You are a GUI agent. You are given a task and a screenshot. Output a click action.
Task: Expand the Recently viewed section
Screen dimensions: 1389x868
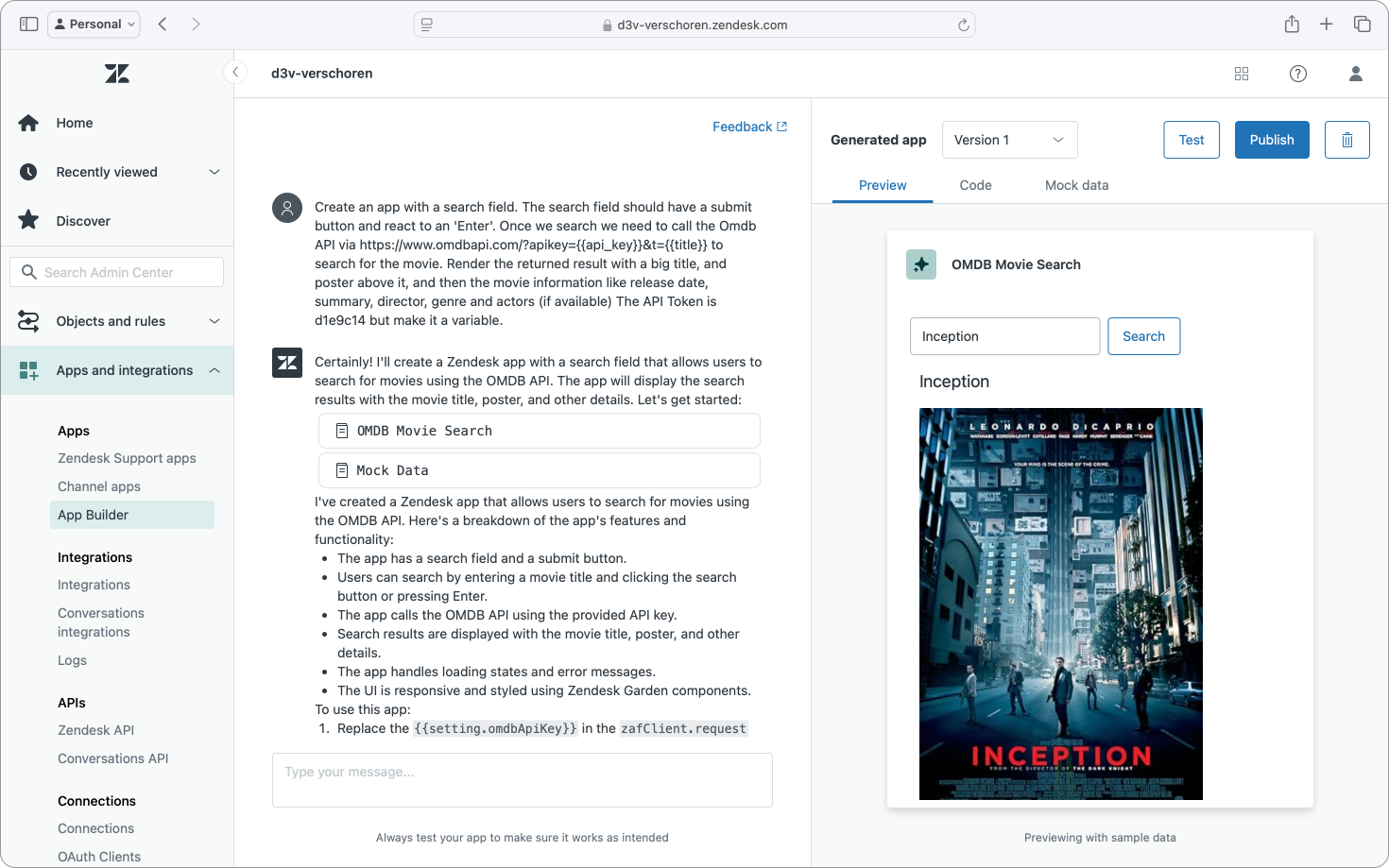(x=117, y=172)
